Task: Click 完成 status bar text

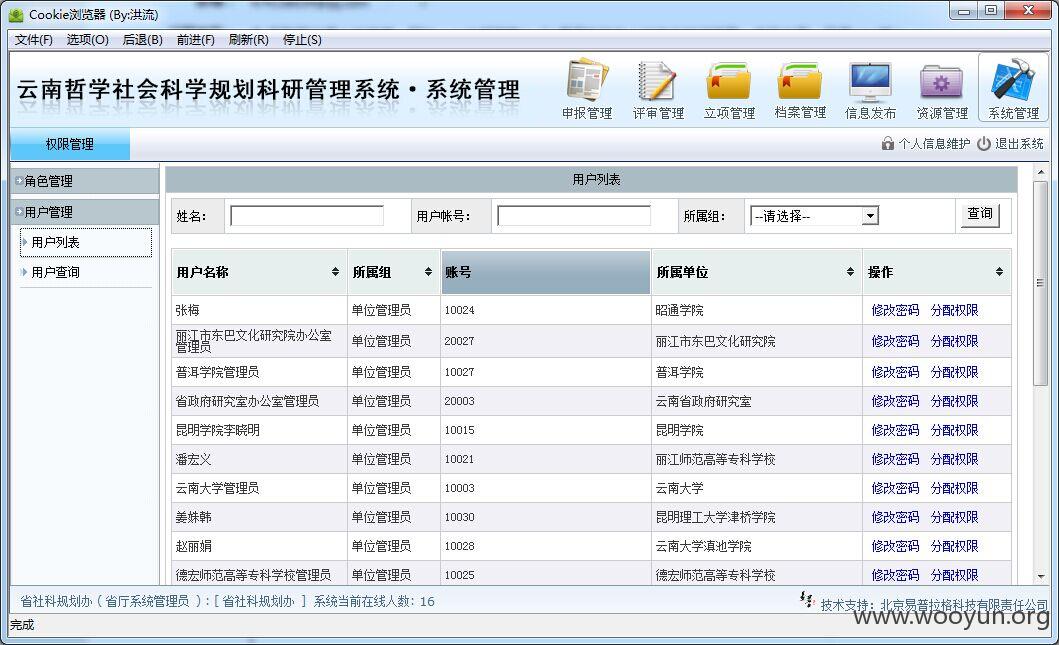Action: click(22, 625)
